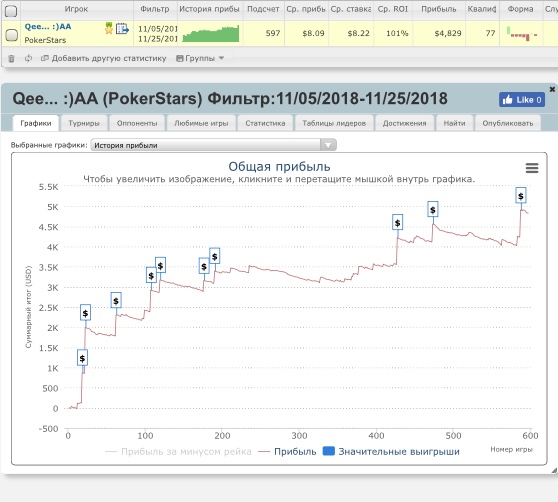Image resolution: width=558 pixels, height=502 pixels.
Task: Open the Группы dropdown
Action: tap(200, 58)
